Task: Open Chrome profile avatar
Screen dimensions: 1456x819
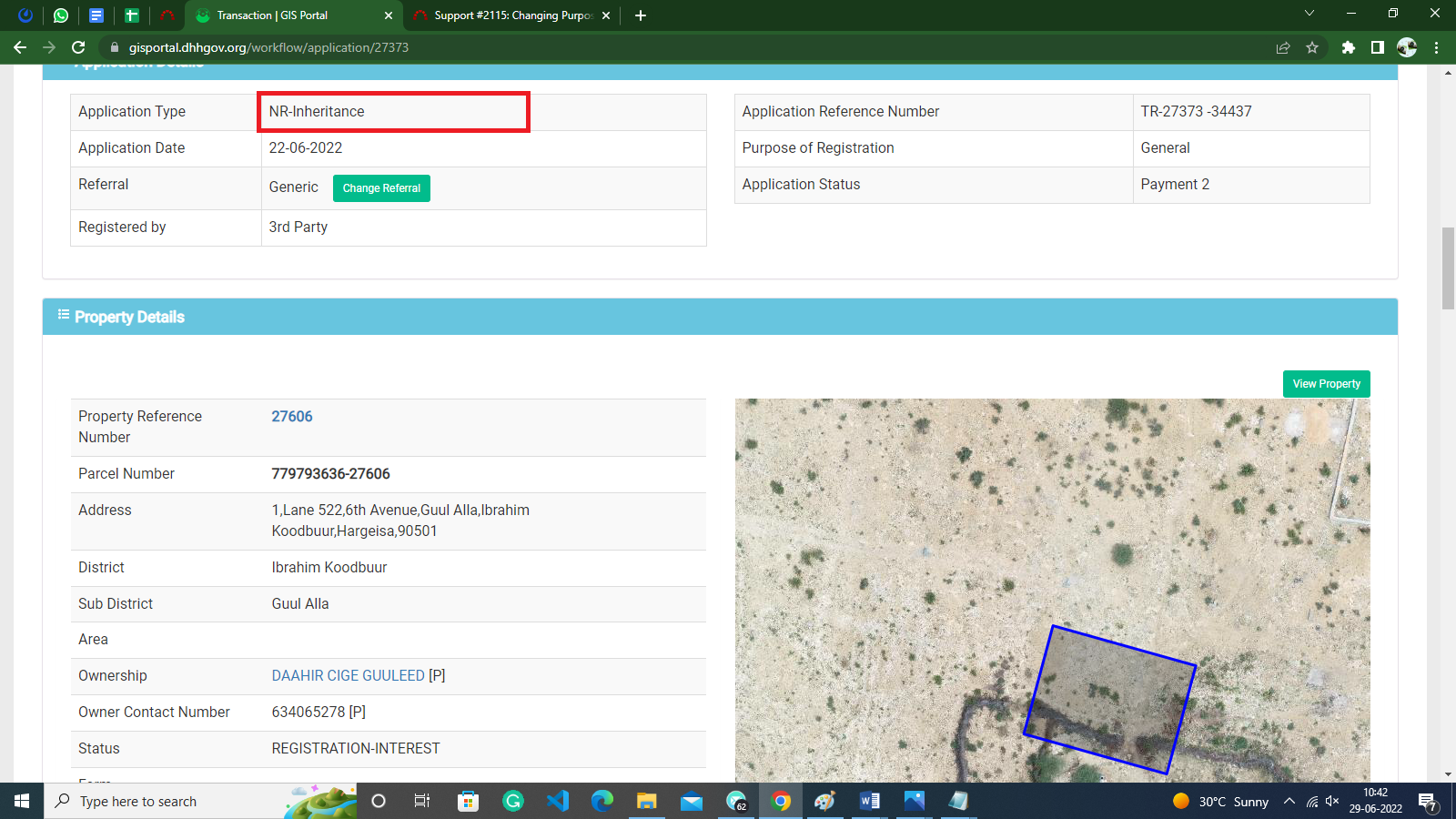Action: (1407, 47)
